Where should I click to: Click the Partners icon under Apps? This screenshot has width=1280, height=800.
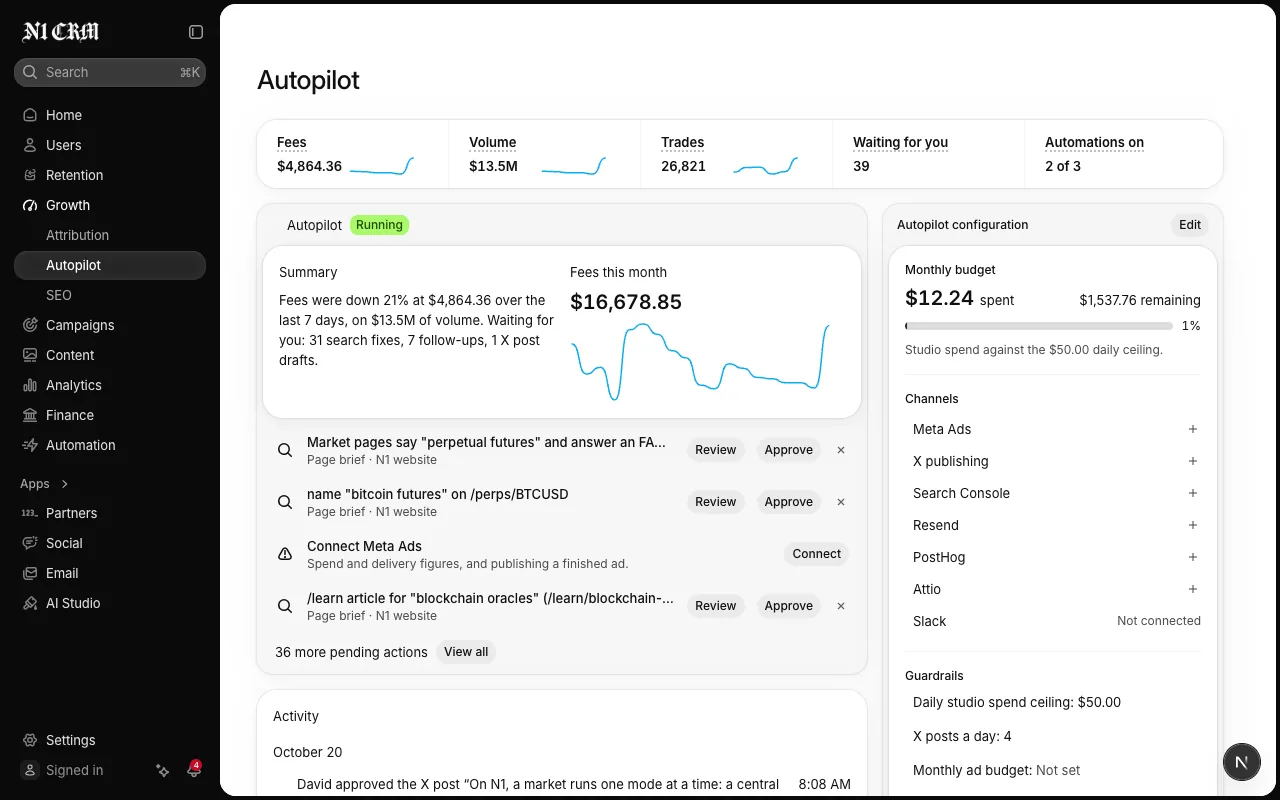click(30, 513)
